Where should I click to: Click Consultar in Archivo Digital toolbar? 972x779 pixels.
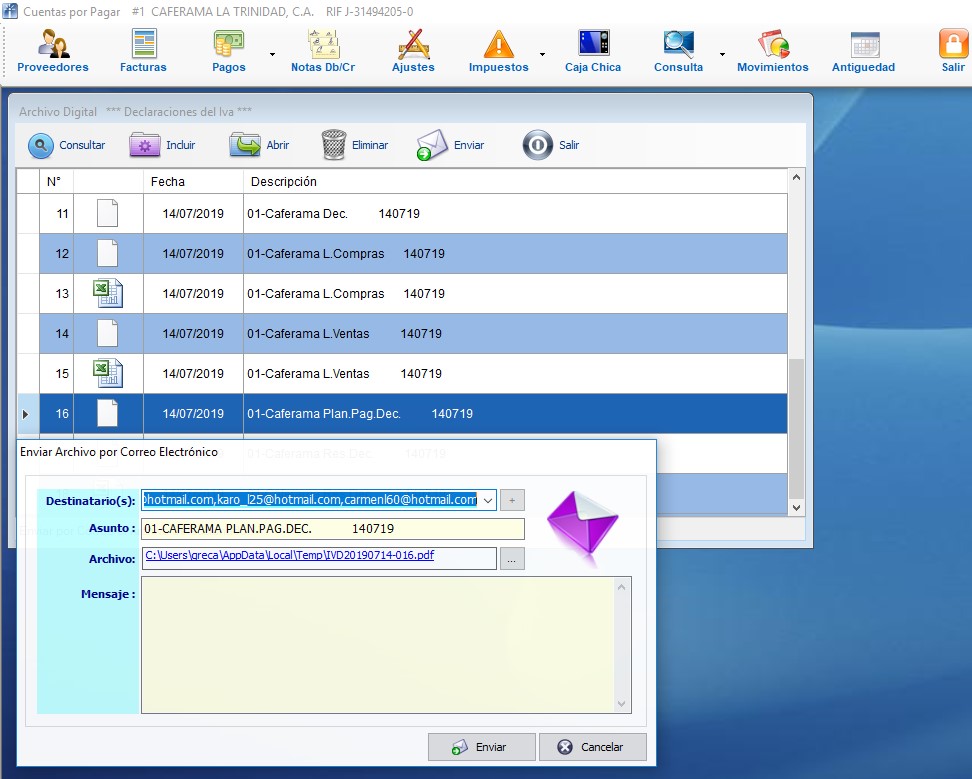coord(66,146)
